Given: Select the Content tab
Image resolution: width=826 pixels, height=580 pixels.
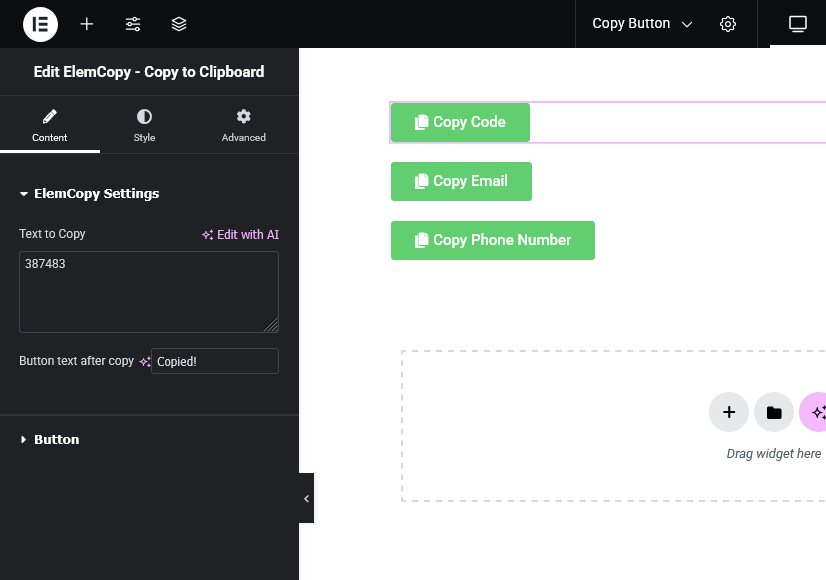Looking at the screenshot, I should pyautogui.click(x=50, y=125).
